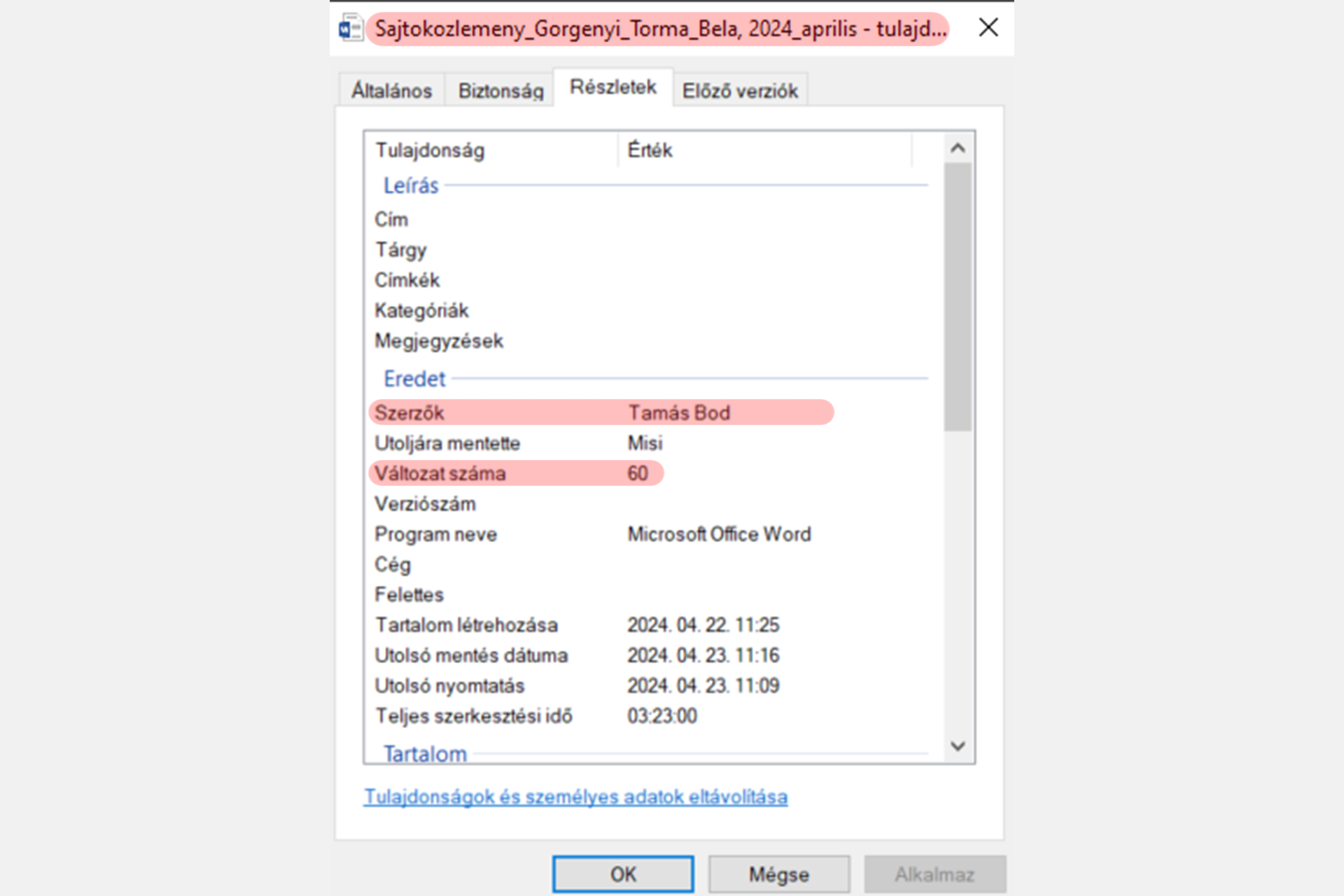This screenshot has height=896, width=1344.
Task: Close the properties dialog with X
Action: 988,28
